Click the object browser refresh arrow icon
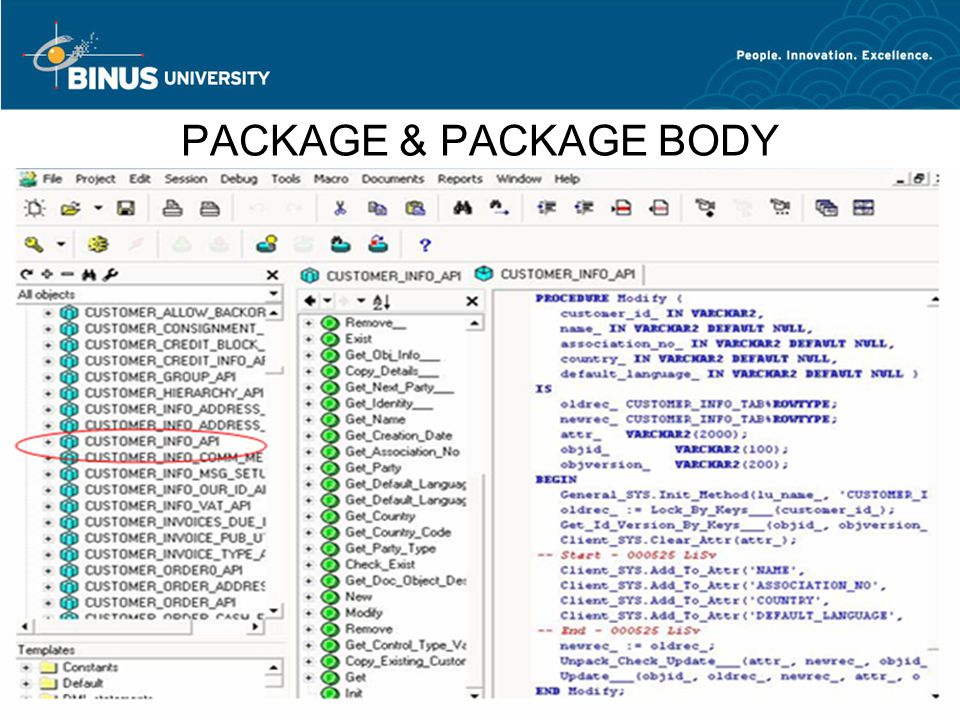The image size is (960, 720). pyautogui.click(x=26, y=275)
